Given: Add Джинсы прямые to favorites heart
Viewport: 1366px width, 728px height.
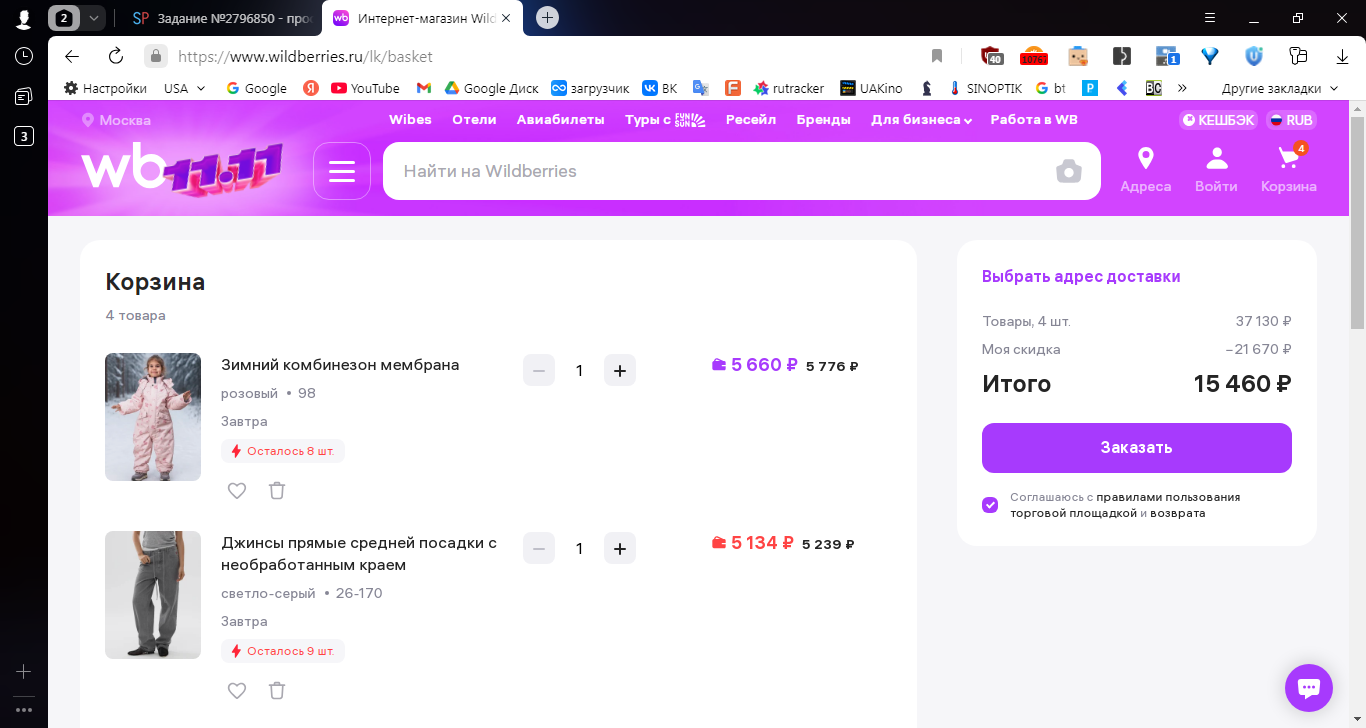Looking at the screenshot, I should [x=237, y=691].
